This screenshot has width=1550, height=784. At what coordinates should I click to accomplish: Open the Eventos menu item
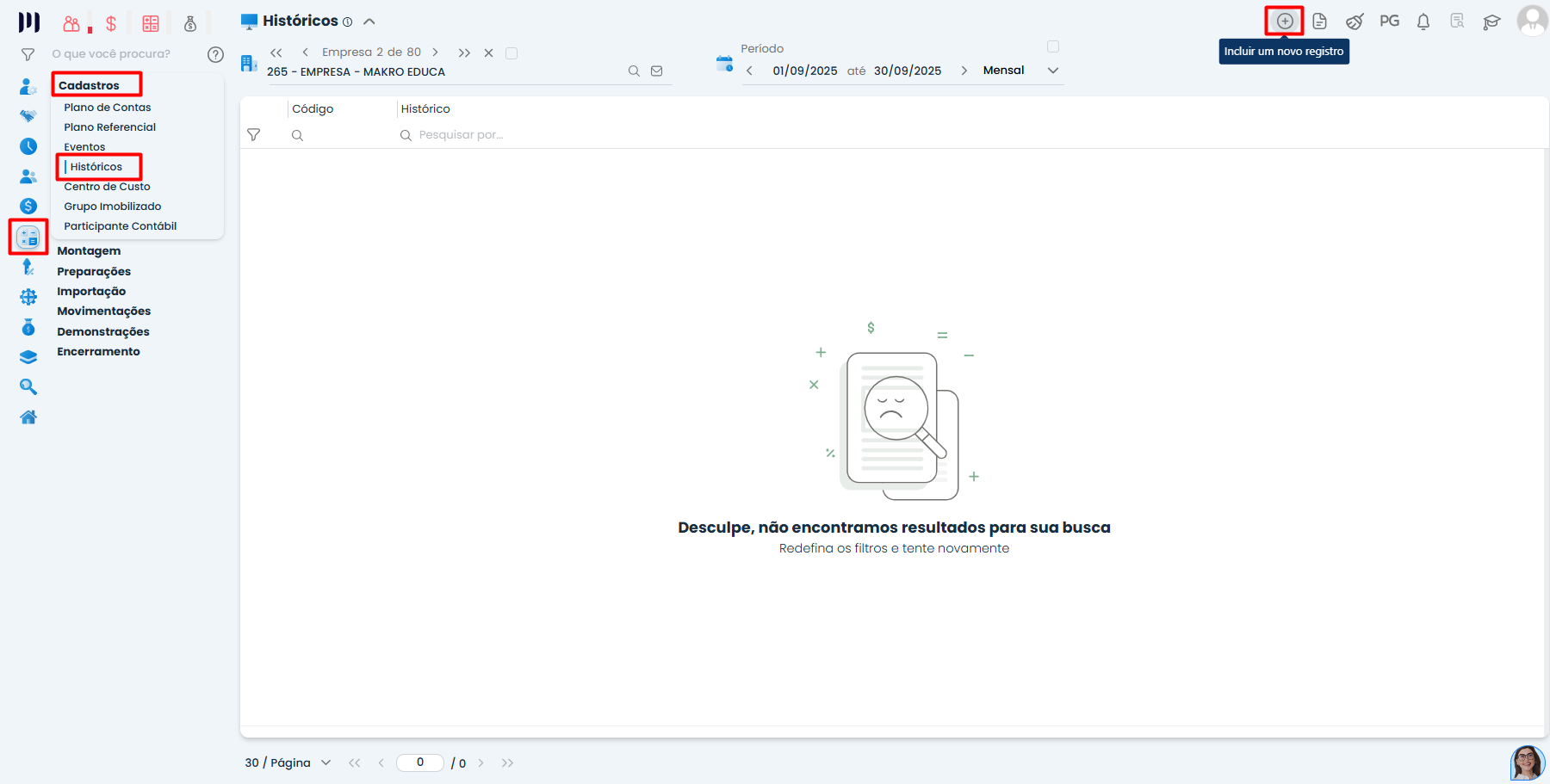(84, 147)
